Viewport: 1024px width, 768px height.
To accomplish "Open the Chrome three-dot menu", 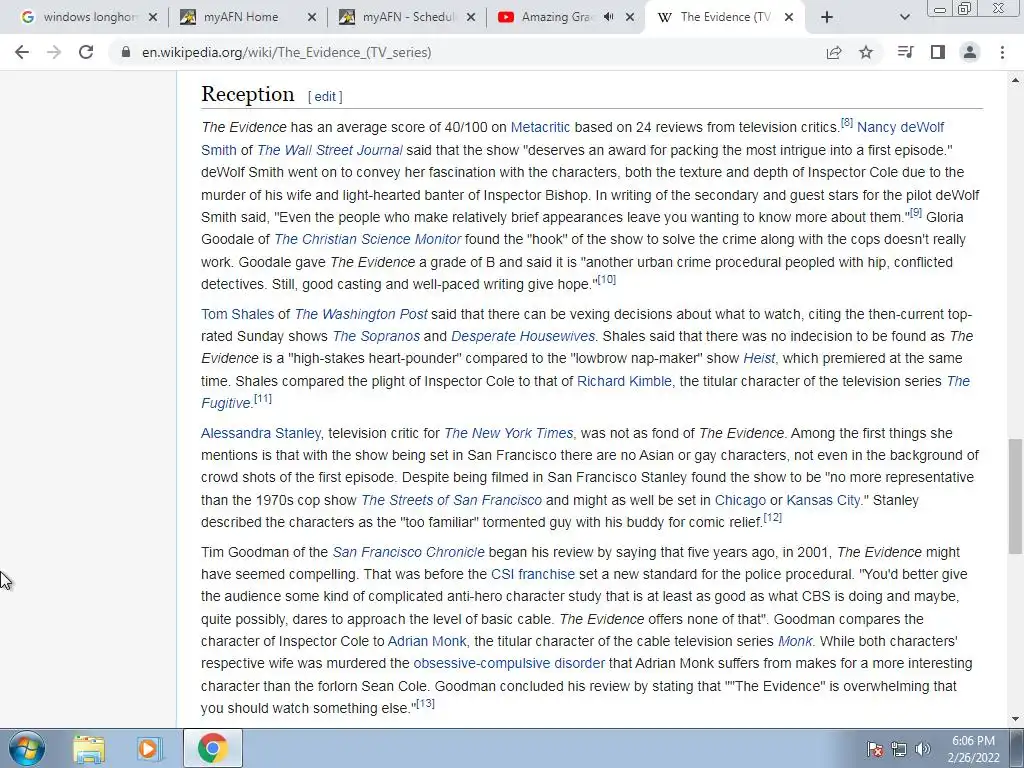I will 1002,52.
